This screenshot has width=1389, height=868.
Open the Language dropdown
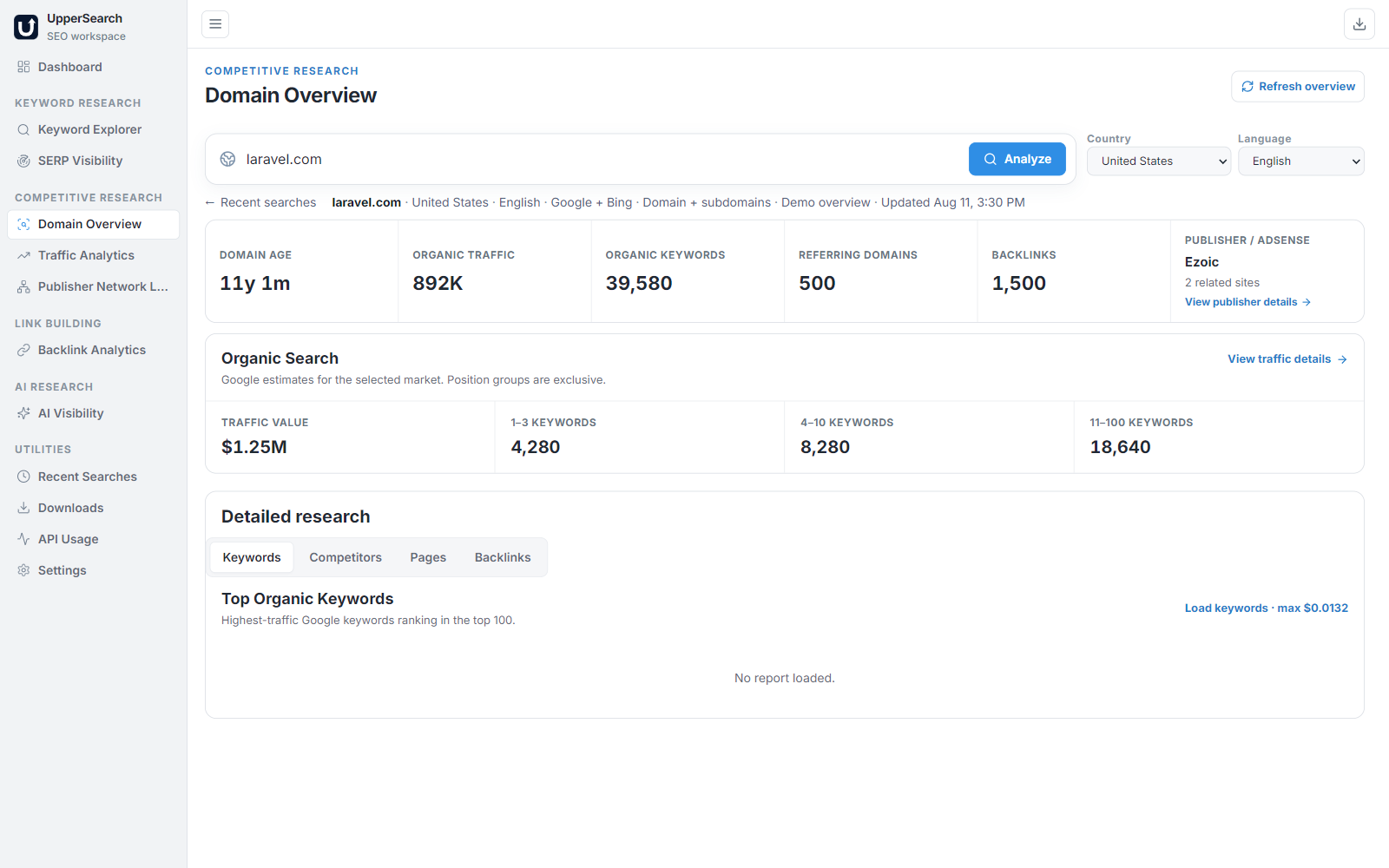(x=1301, y=161)
